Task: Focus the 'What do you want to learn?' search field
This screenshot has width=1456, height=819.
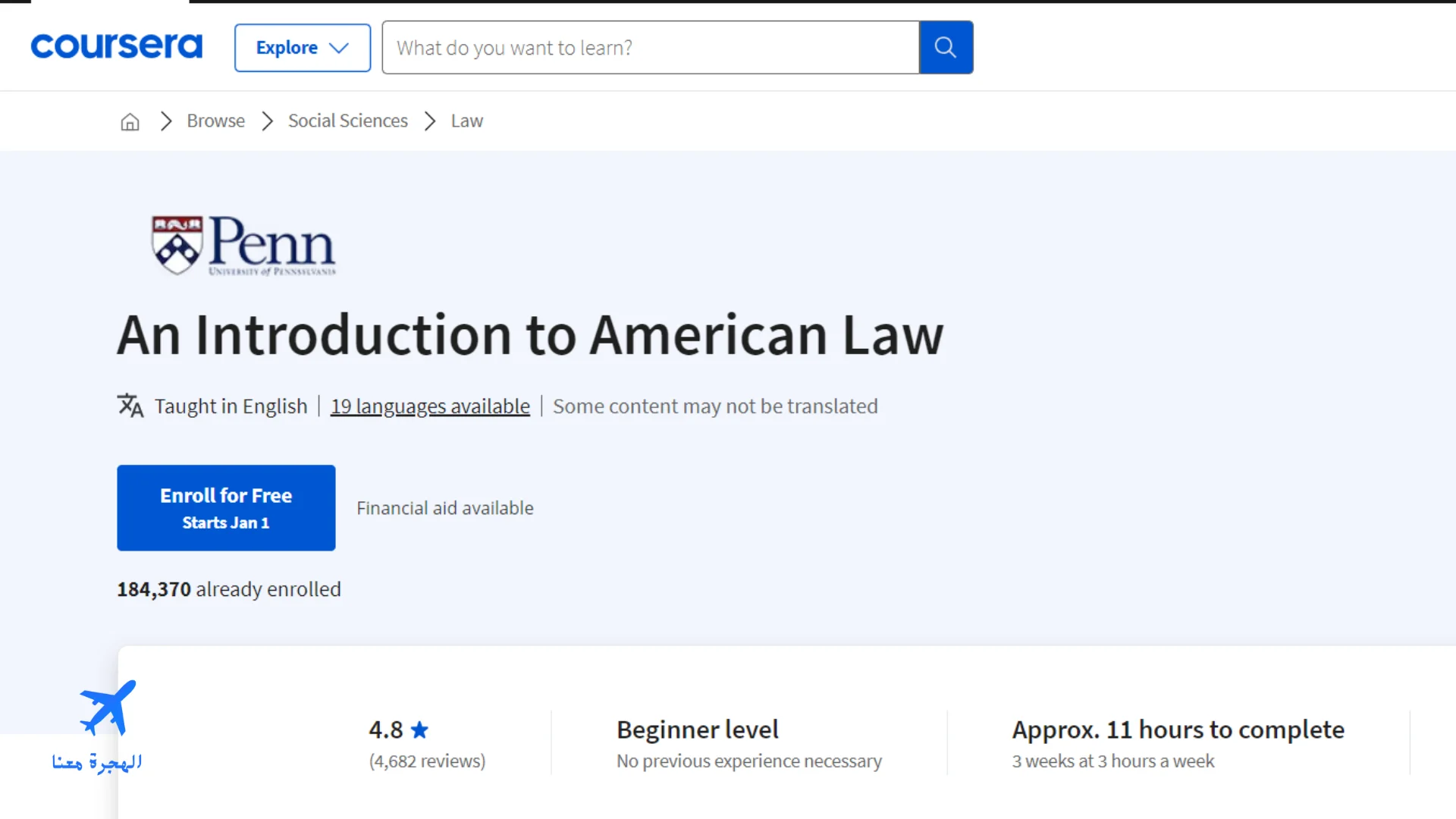Action: click(651, 48)
